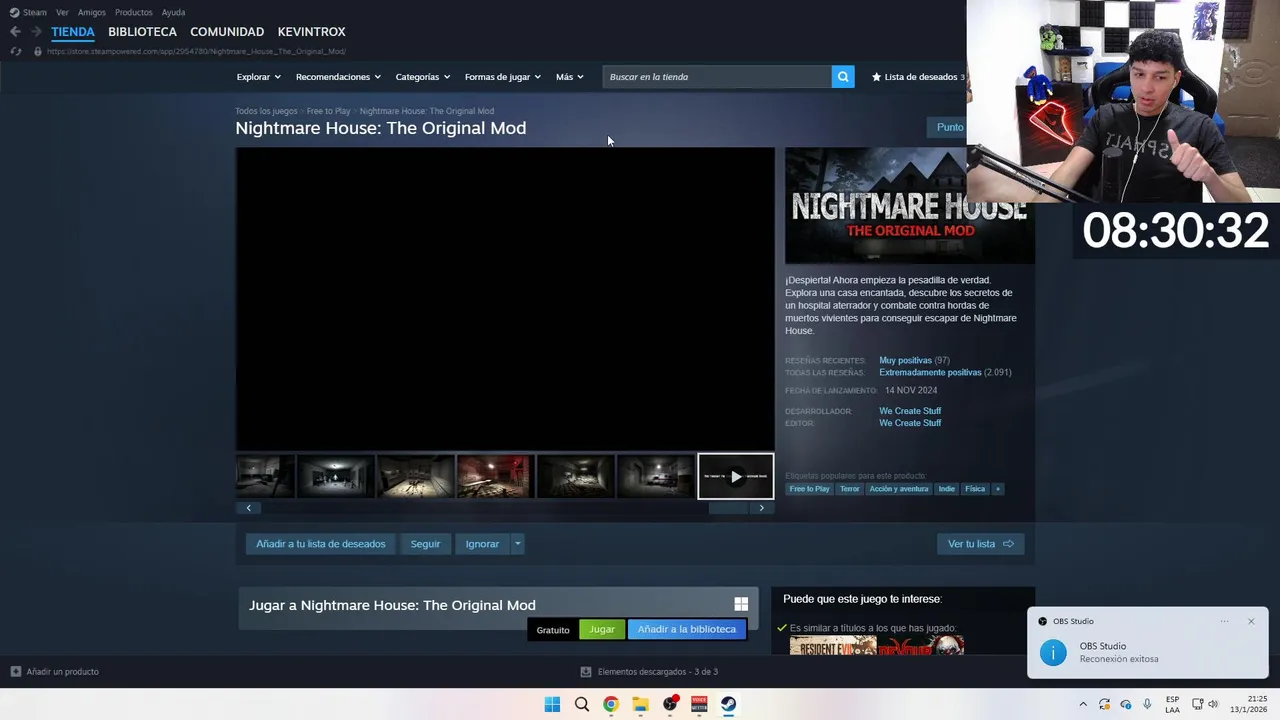Go back with the Steam back arrow
The width and height of the screenshot is (1280, 720).
tap(15, 32)
